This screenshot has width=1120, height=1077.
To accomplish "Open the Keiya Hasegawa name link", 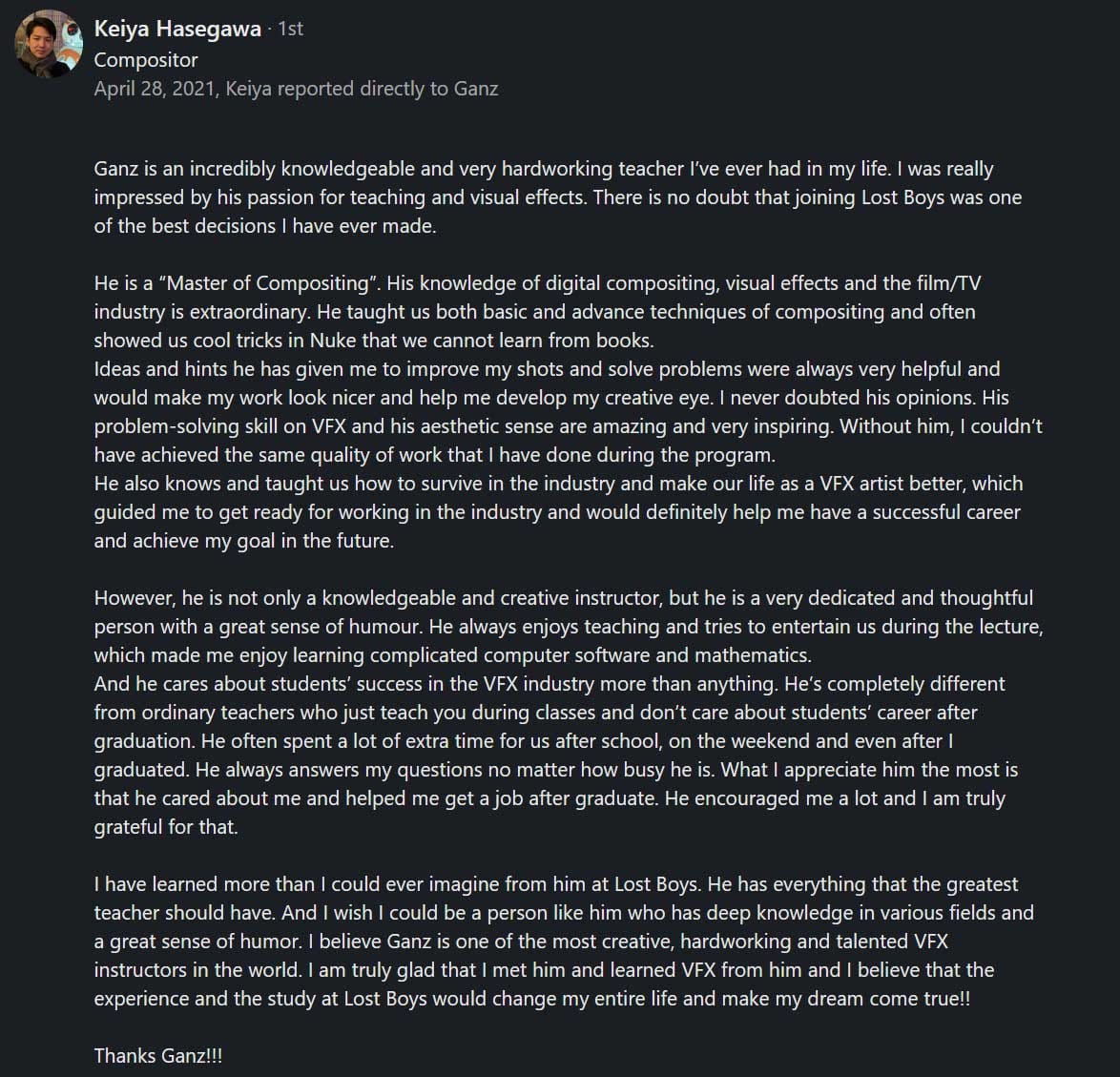I will pyautogui.click(x=177, y=30).
